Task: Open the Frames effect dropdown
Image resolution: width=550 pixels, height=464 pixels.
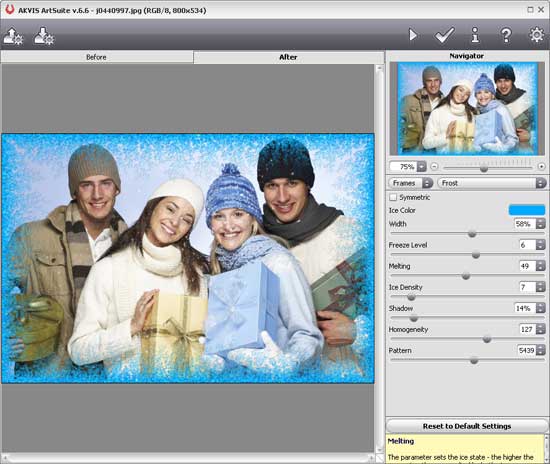Action: (x=411, y=183)
